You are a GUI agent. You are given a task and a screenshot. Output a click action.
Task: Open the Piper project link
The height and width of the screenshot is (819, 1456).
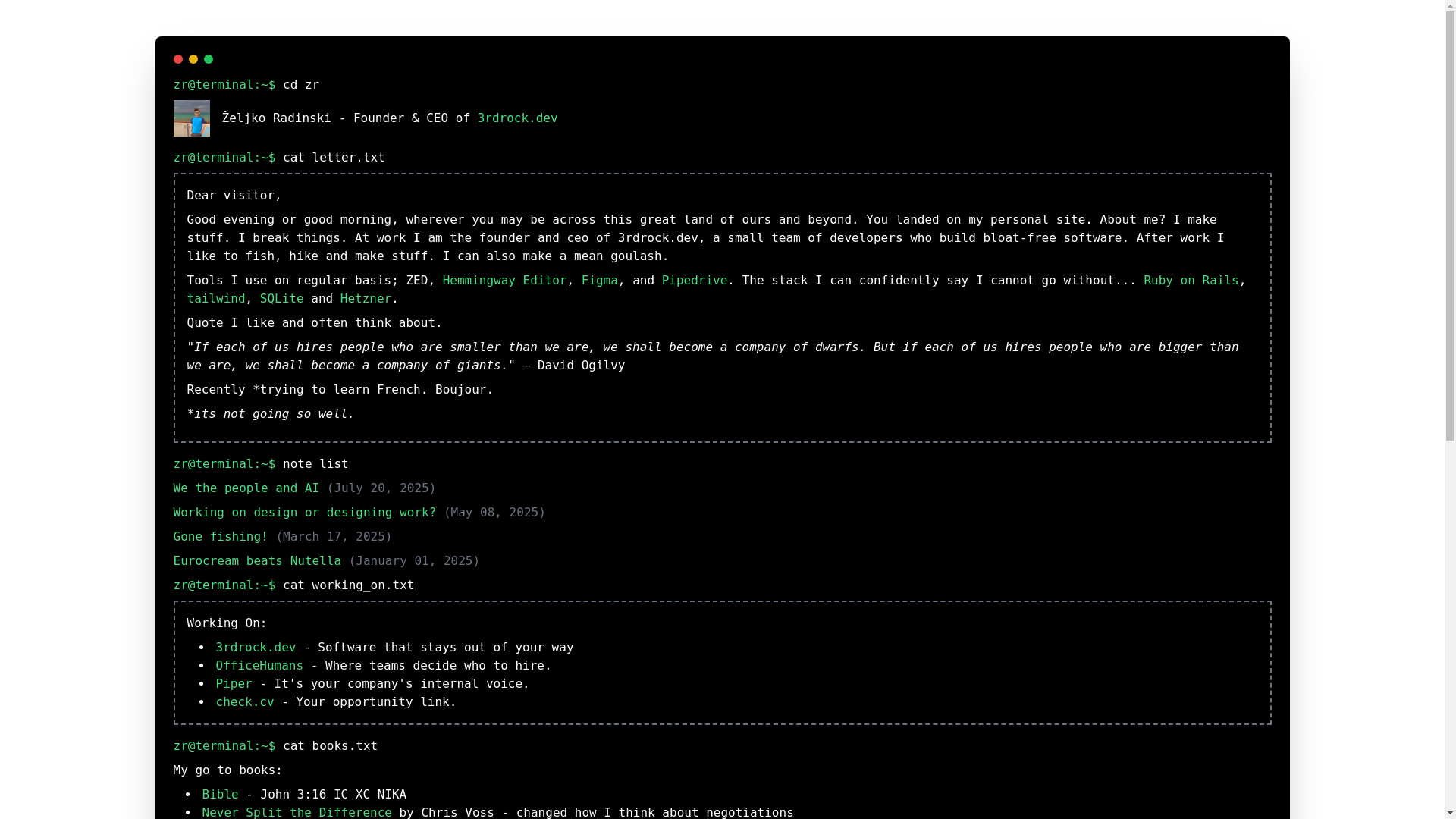234,684
